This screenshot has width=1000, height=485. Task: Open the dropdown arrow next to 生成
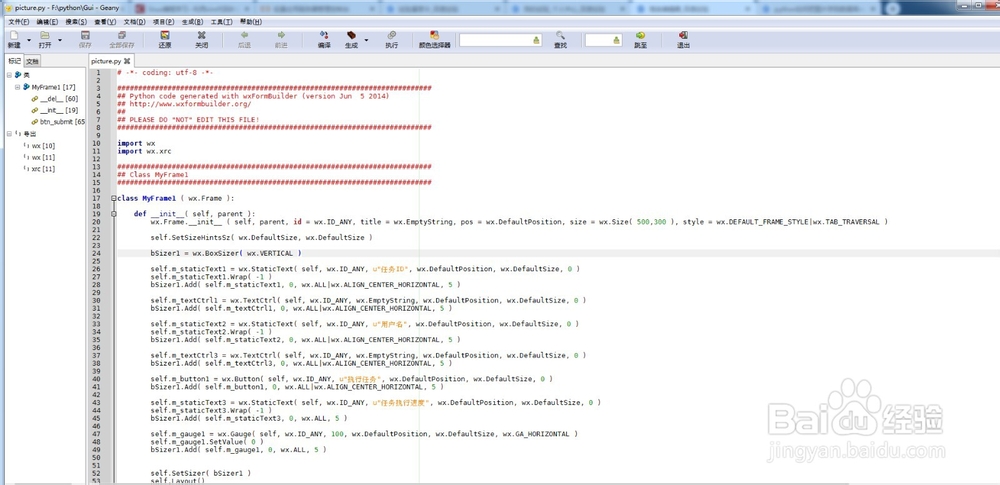pyautogui.click(x=367, y=40)
